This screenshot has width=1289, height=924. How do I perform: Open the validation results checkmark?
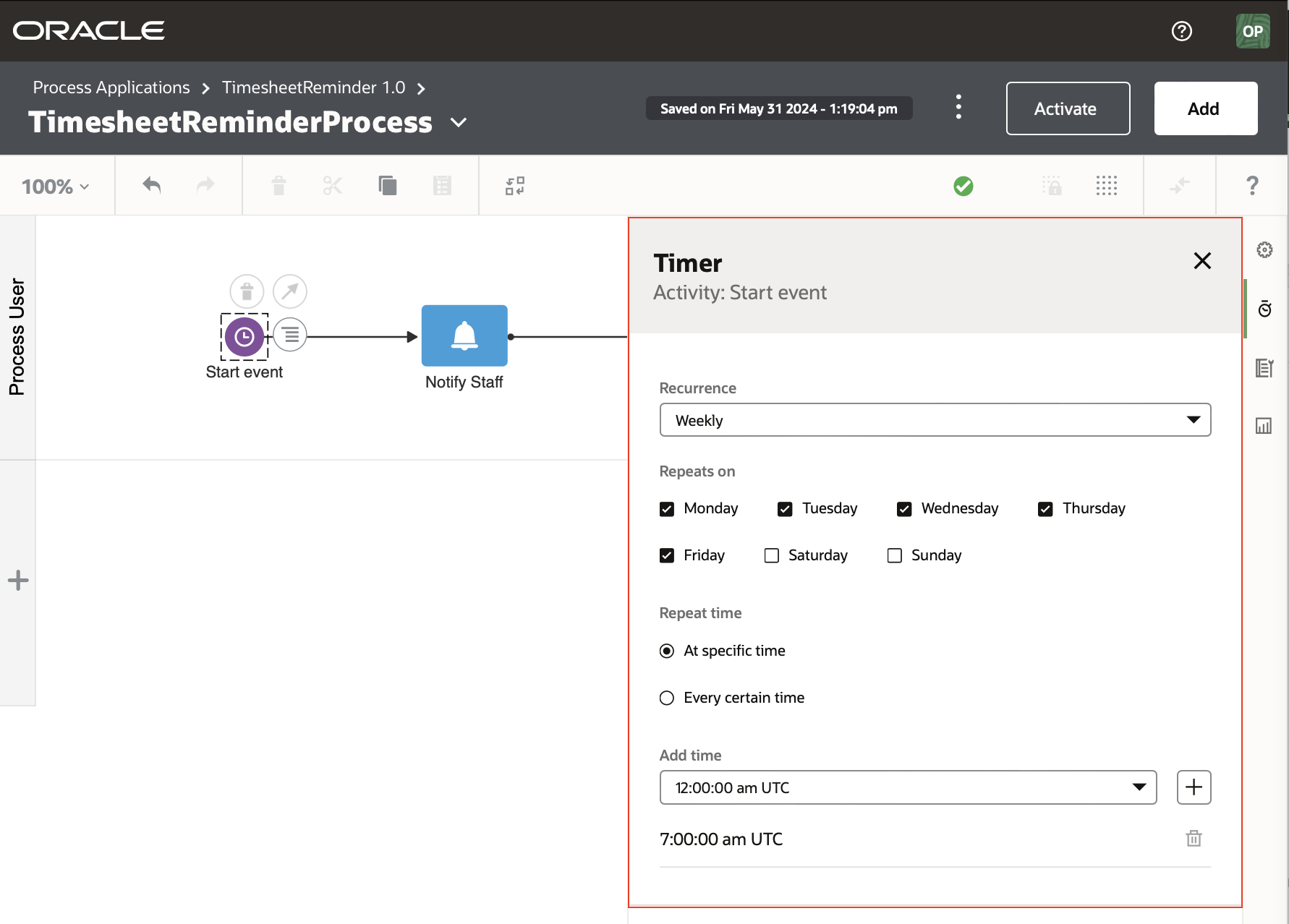coord(963,186)
